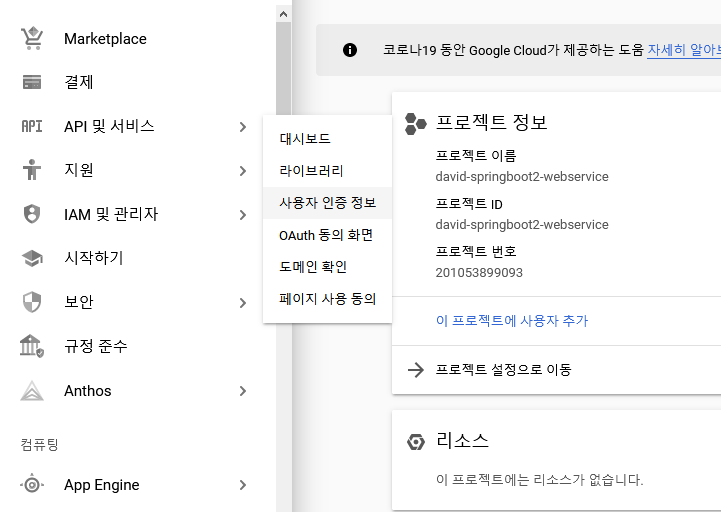Select the App Engine navigation item

[138, 485]
